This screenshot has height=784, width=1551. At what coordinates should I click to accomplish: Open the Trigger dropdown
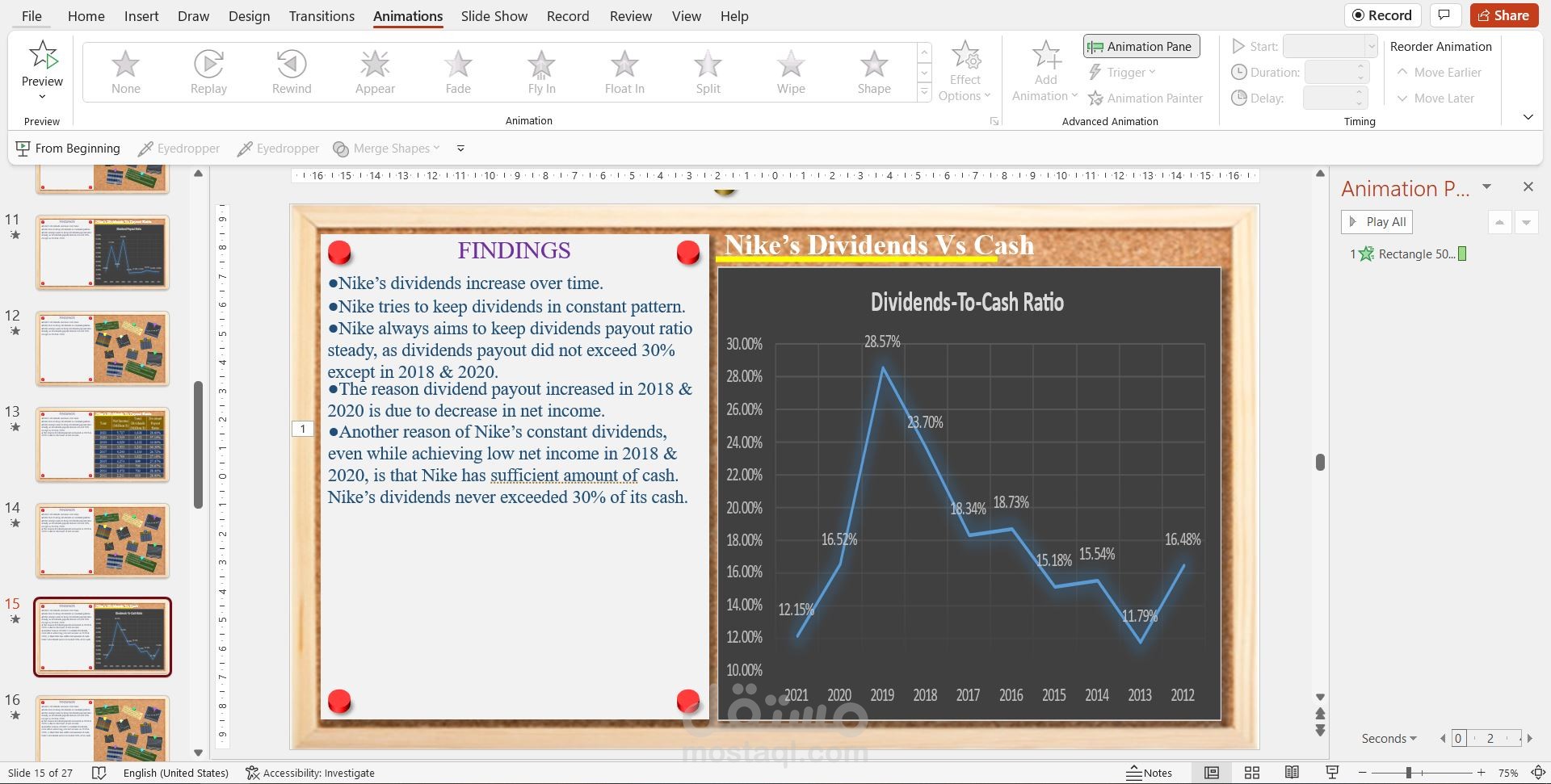1122,73
